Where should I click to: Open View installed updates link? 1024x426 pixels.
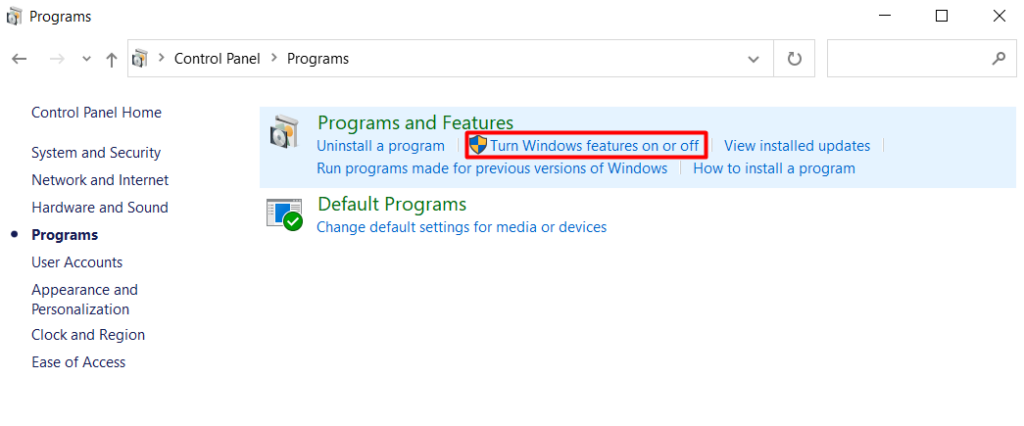pos(797,146)
